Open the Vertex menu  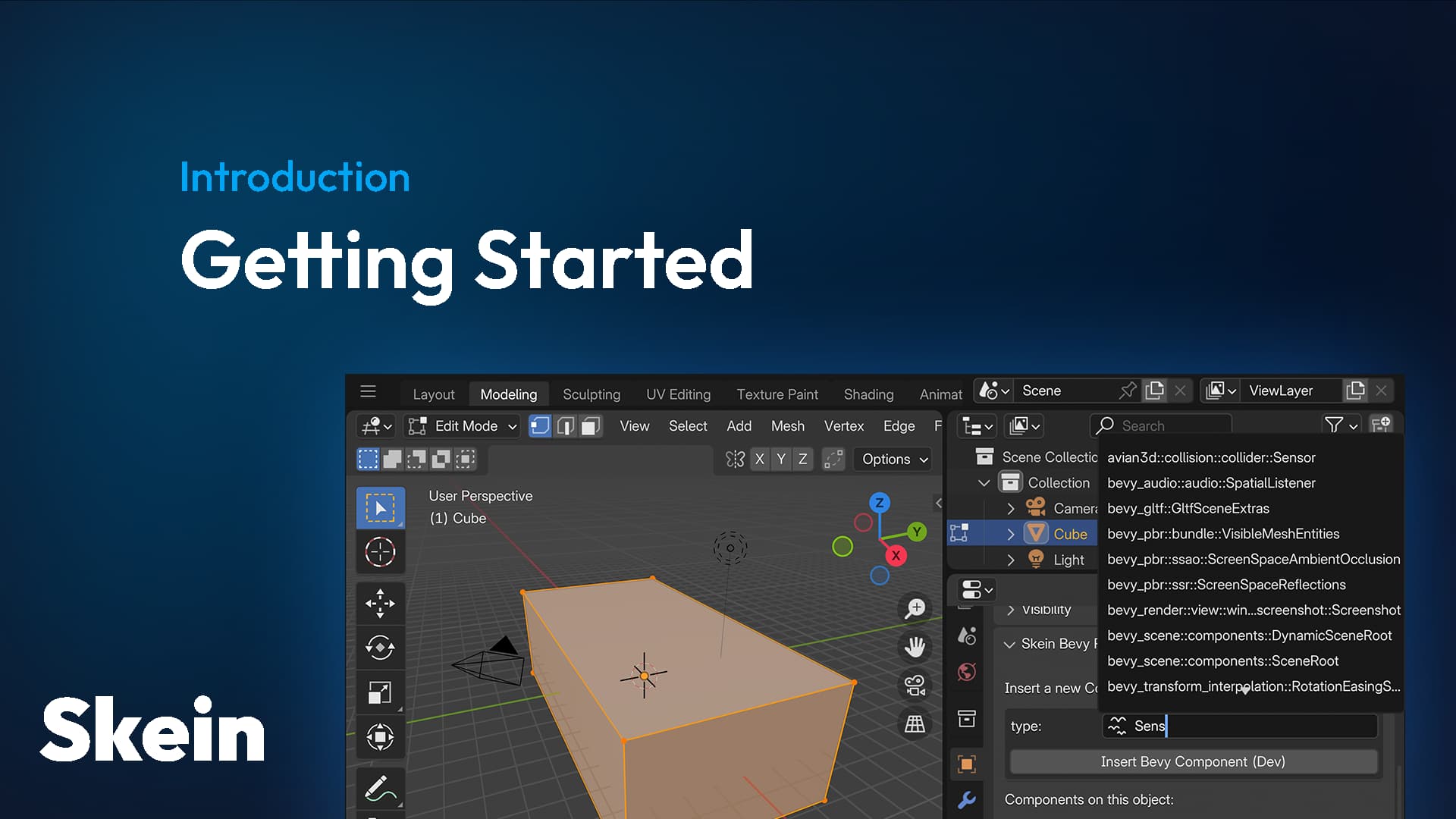pyautogui.click(x=843, y=426)
